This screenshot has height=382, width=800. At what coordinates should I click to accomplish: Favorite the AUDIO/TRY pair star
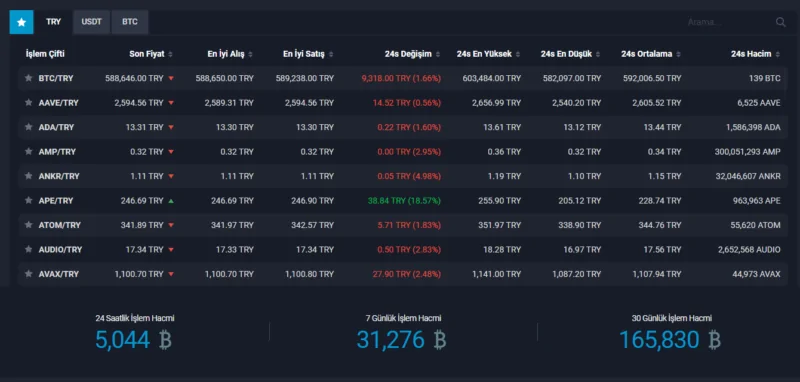tap(29, 250)
